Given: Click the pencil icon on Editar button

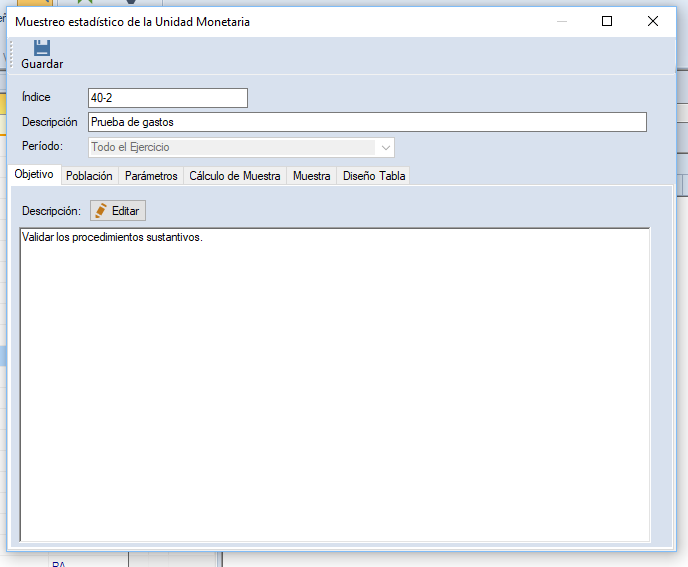Looking at the screenshot, I should [x=102, y=211].
